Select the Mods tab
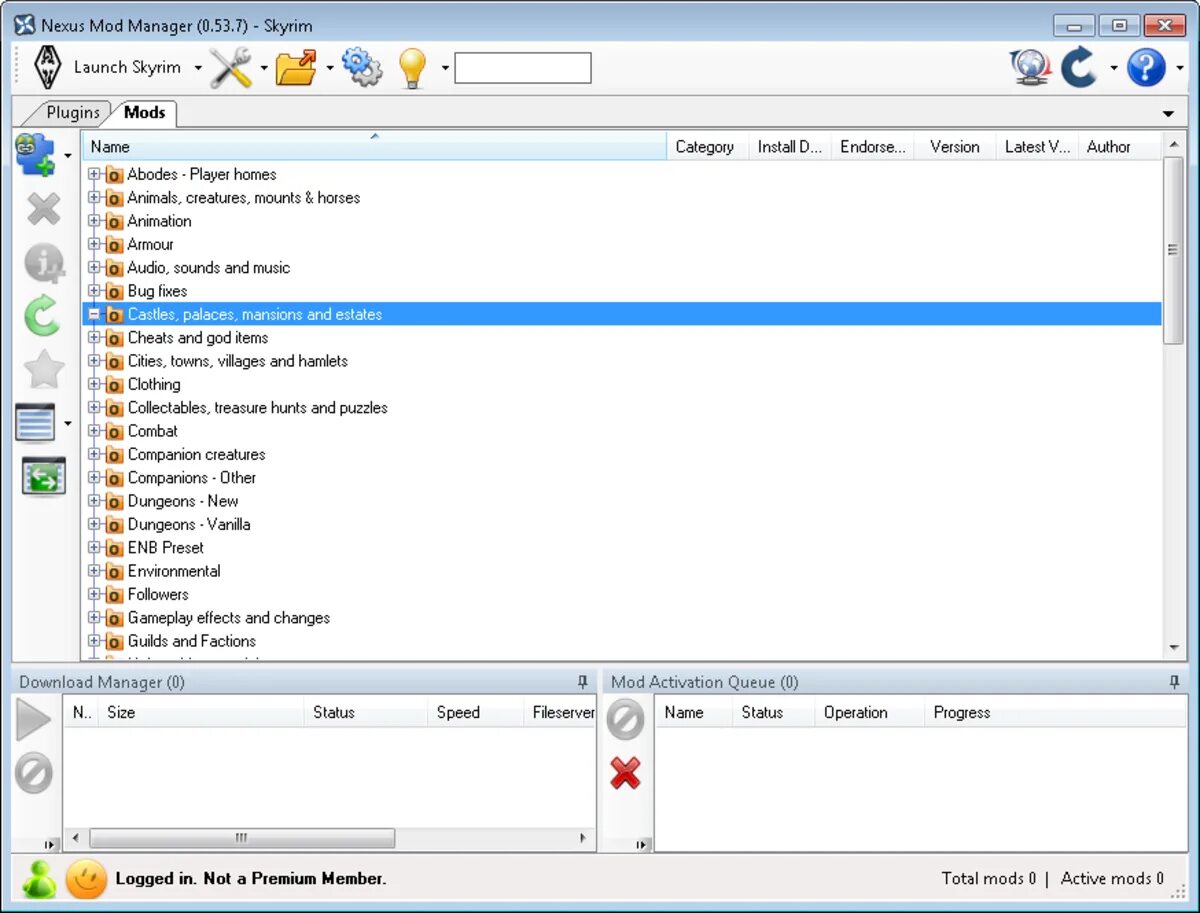The height and width of the screenshot is (913, 1200). click(x=143, y=112)
